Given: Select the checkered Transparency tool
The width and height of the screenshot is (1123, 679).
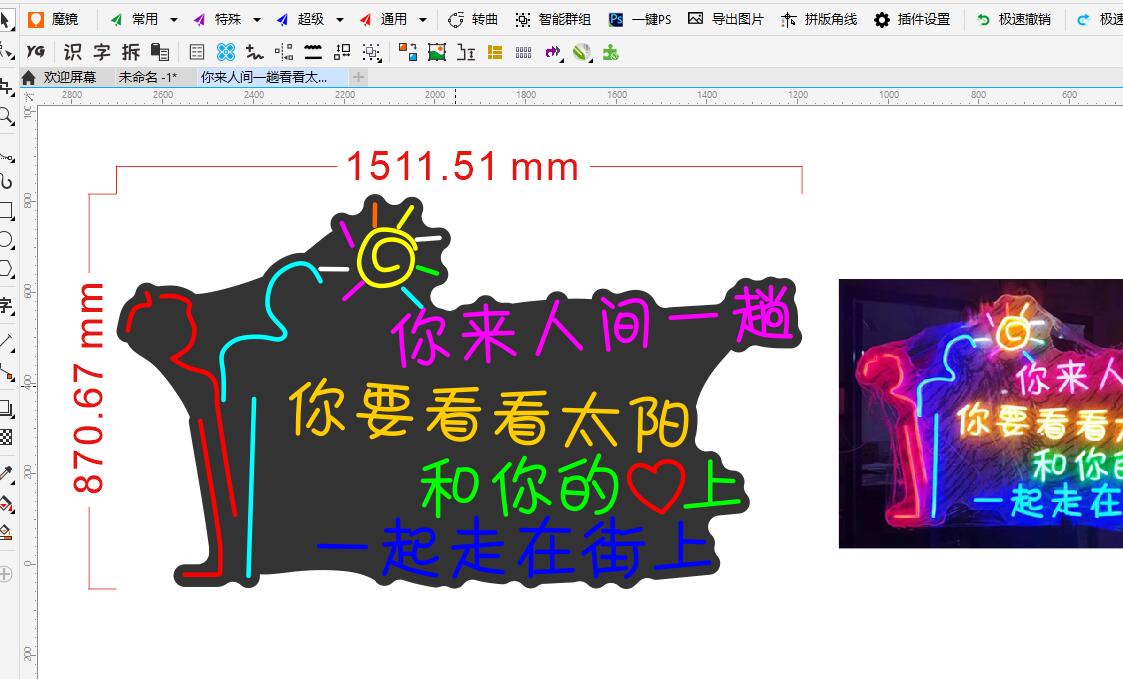Looking at the screenshot, I should (6, 437).
